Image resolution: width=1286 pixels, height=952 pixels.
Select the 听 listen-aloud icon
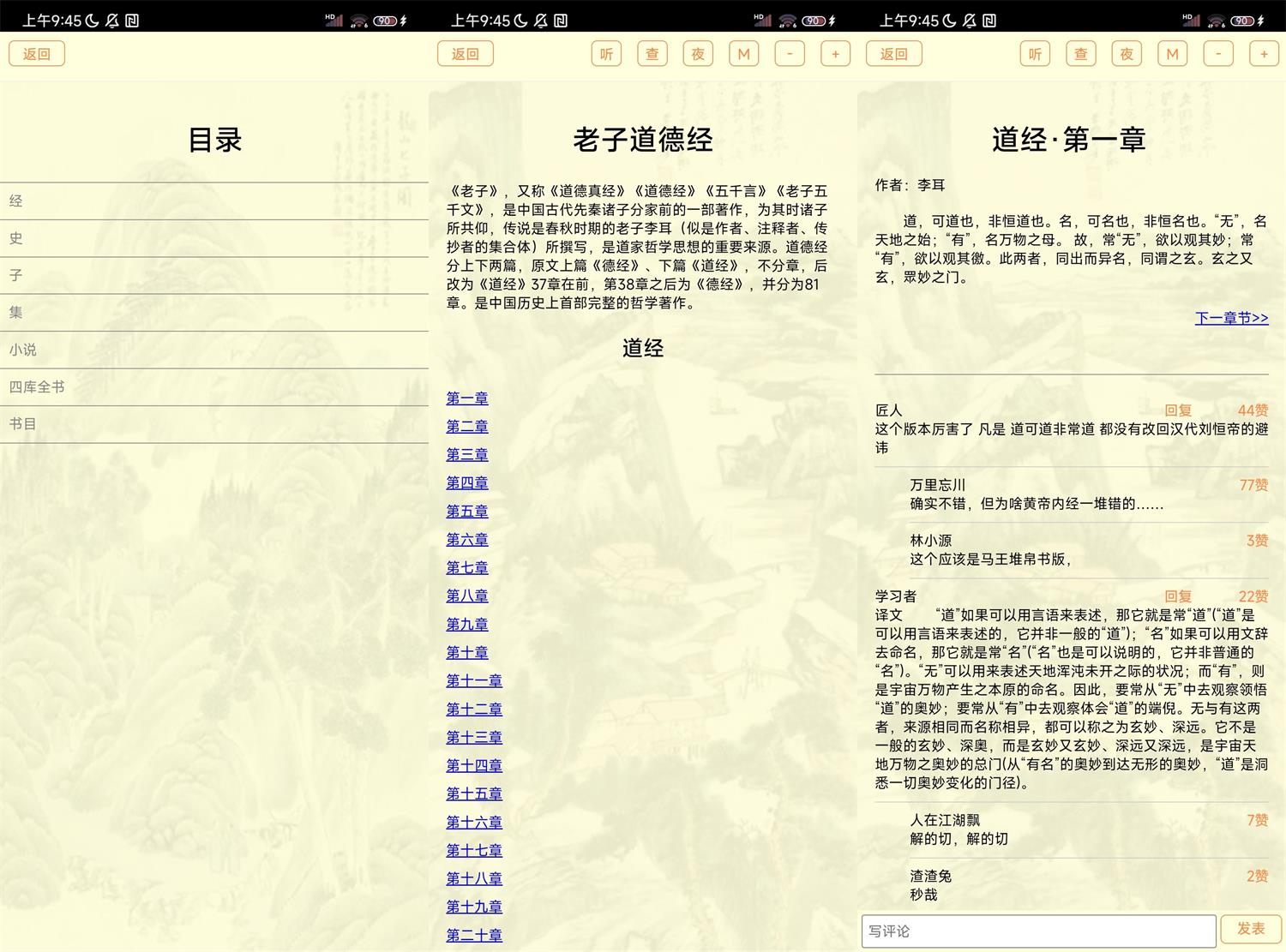606,53
